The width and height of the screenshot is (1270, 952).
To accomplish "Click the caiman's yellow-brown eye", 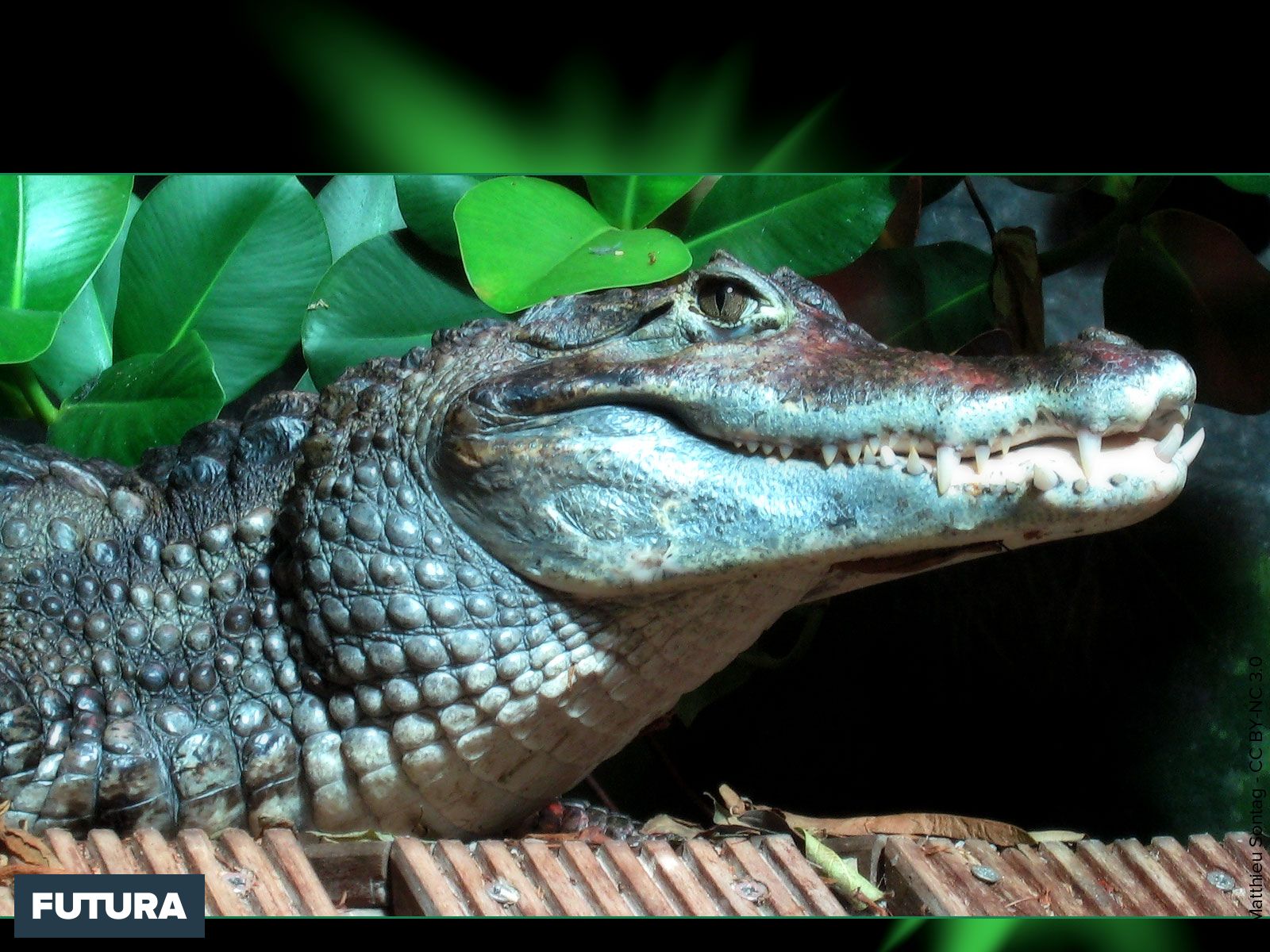I will tap(724, 300).
